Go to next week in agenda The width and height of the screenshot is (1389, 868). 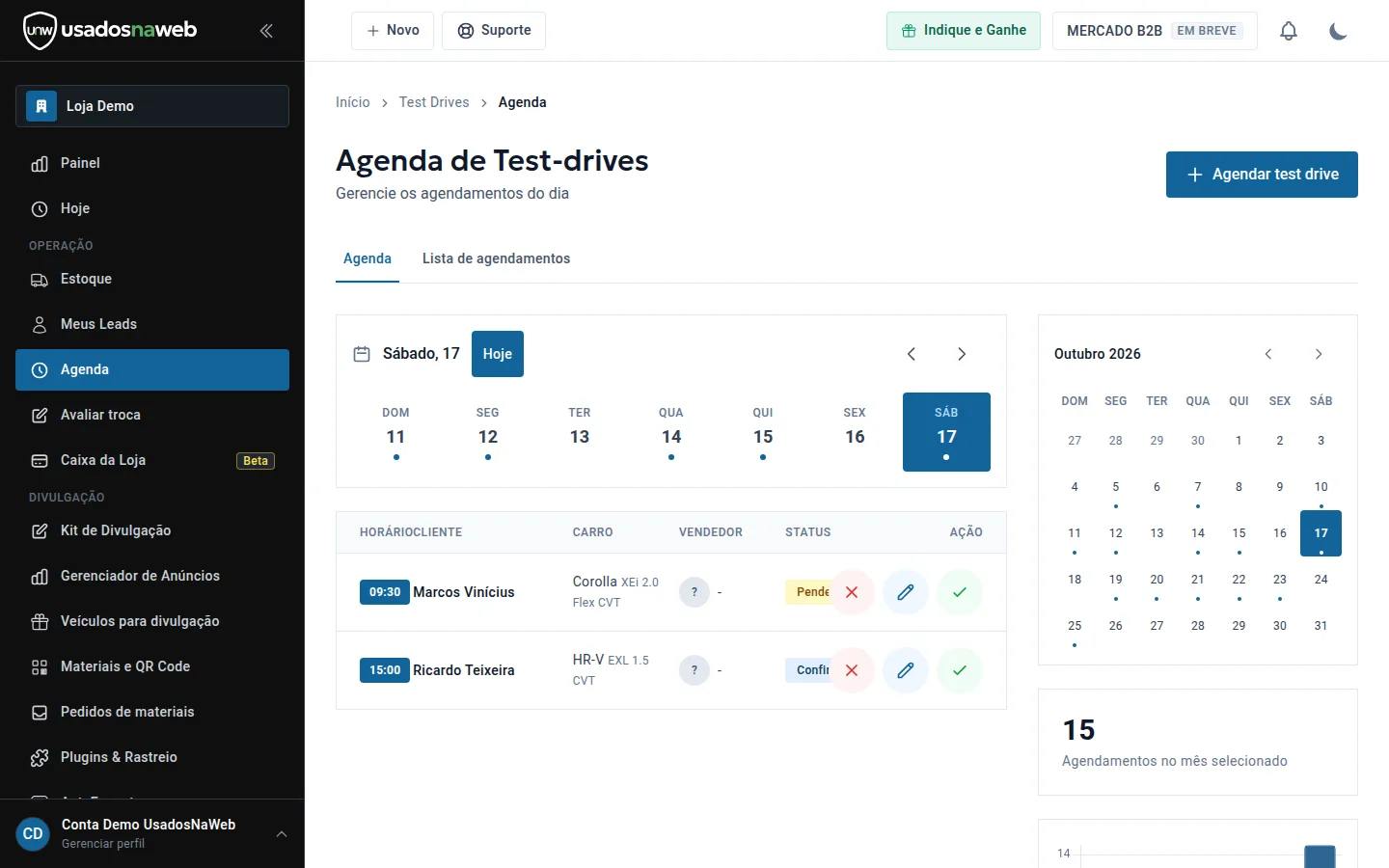962,354
